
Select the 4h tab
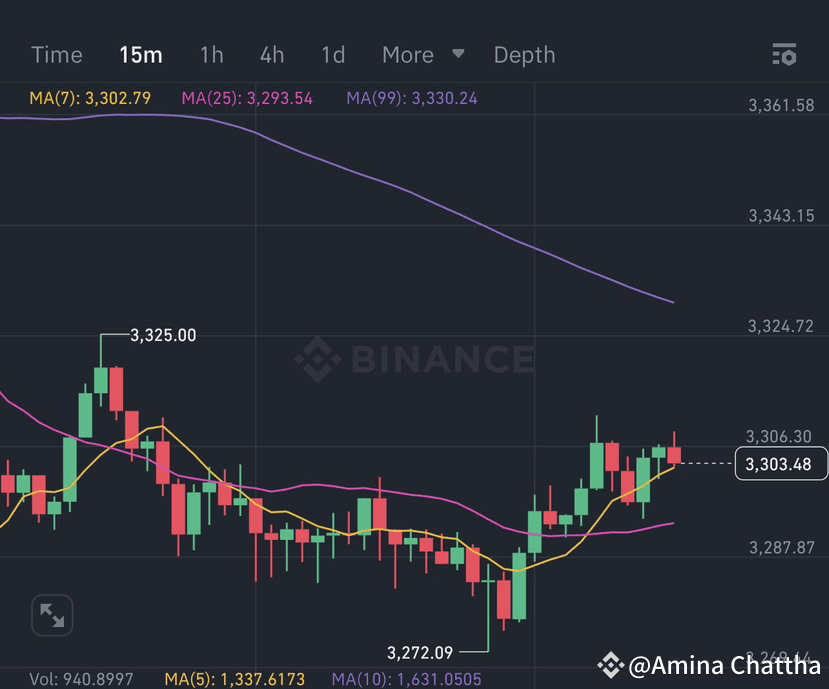click(x=271, y=55)
